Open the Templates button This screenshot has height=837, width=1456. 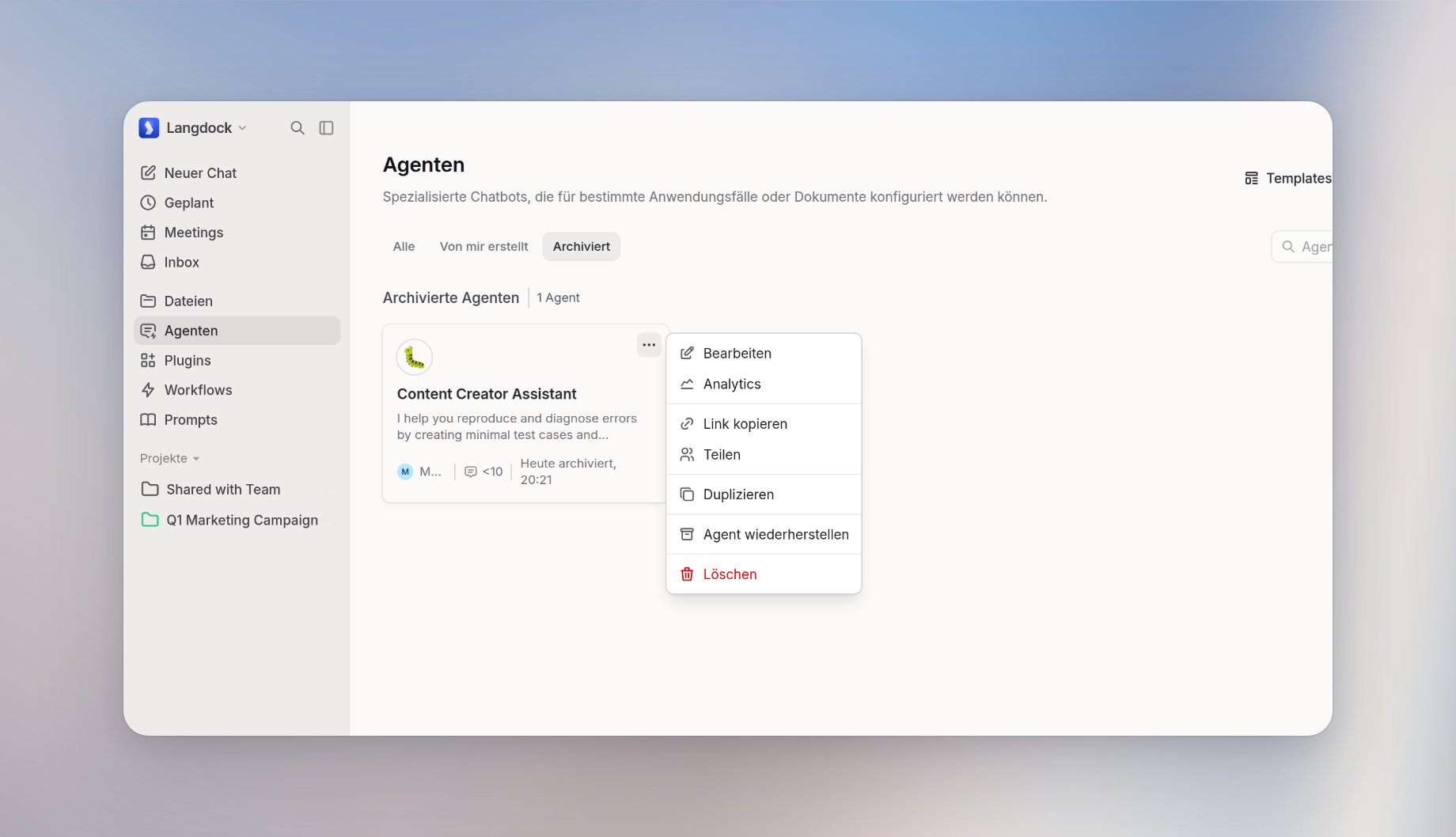1287,179
